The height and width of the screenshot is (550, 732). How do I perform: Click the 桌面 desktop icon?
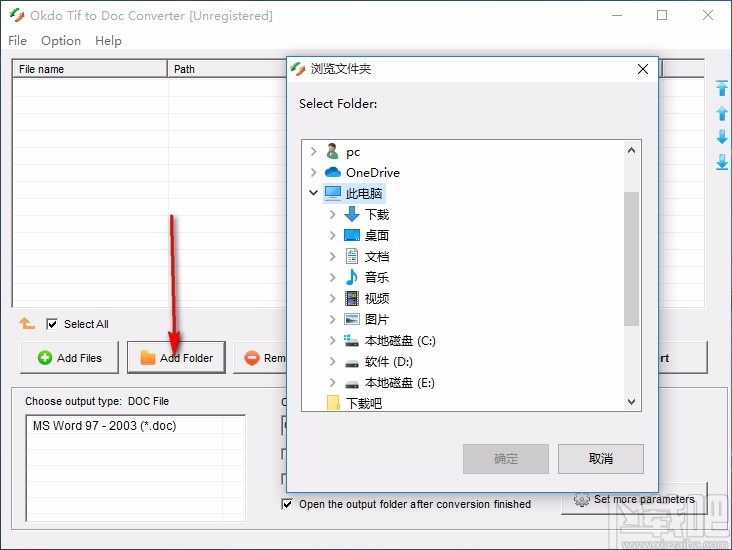pyautogui.click(x=352, y=235)
